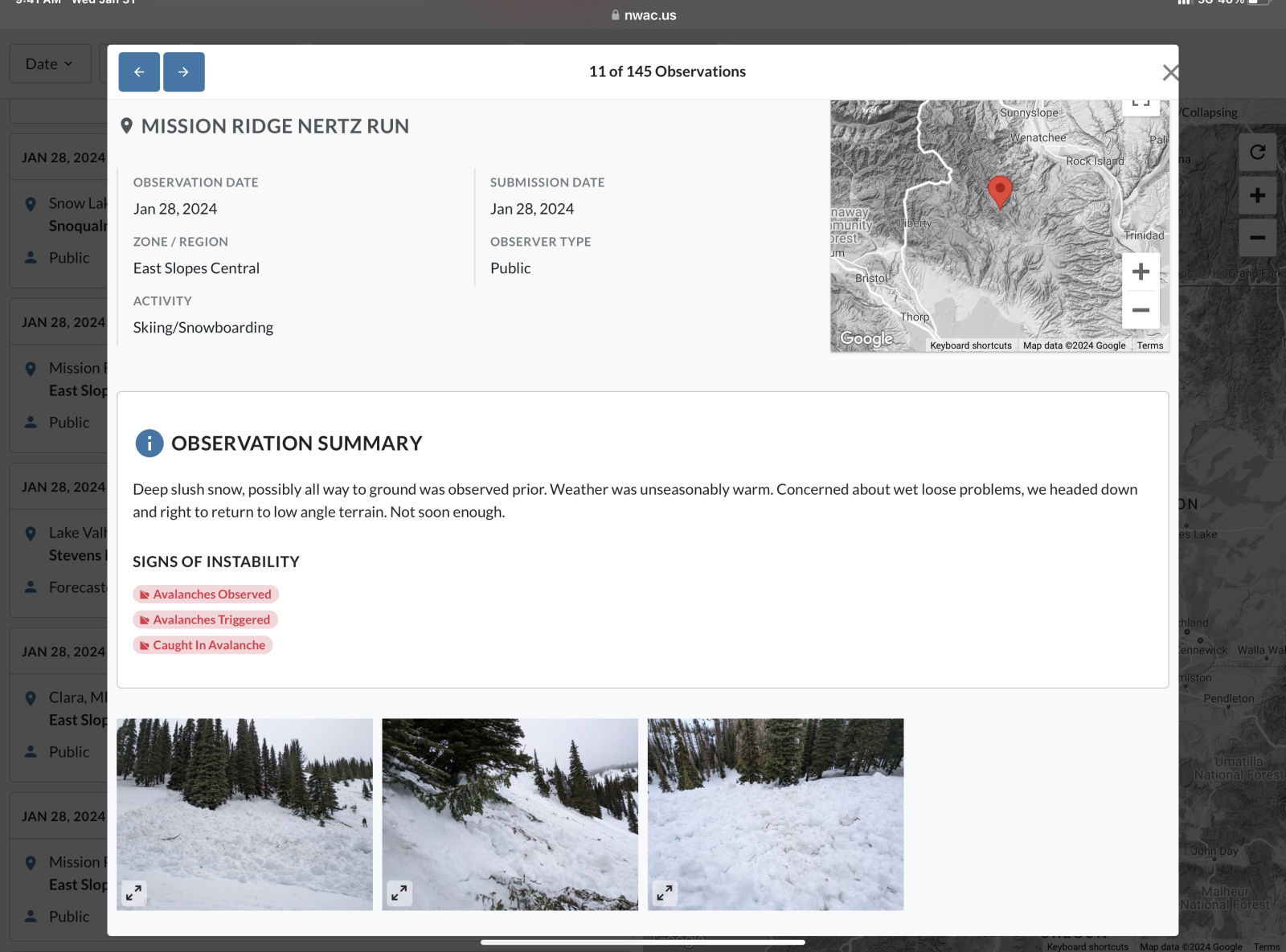Open map Keyboard shortcuts
Viewport: 1286px width, 952px height.
[970, 345]
